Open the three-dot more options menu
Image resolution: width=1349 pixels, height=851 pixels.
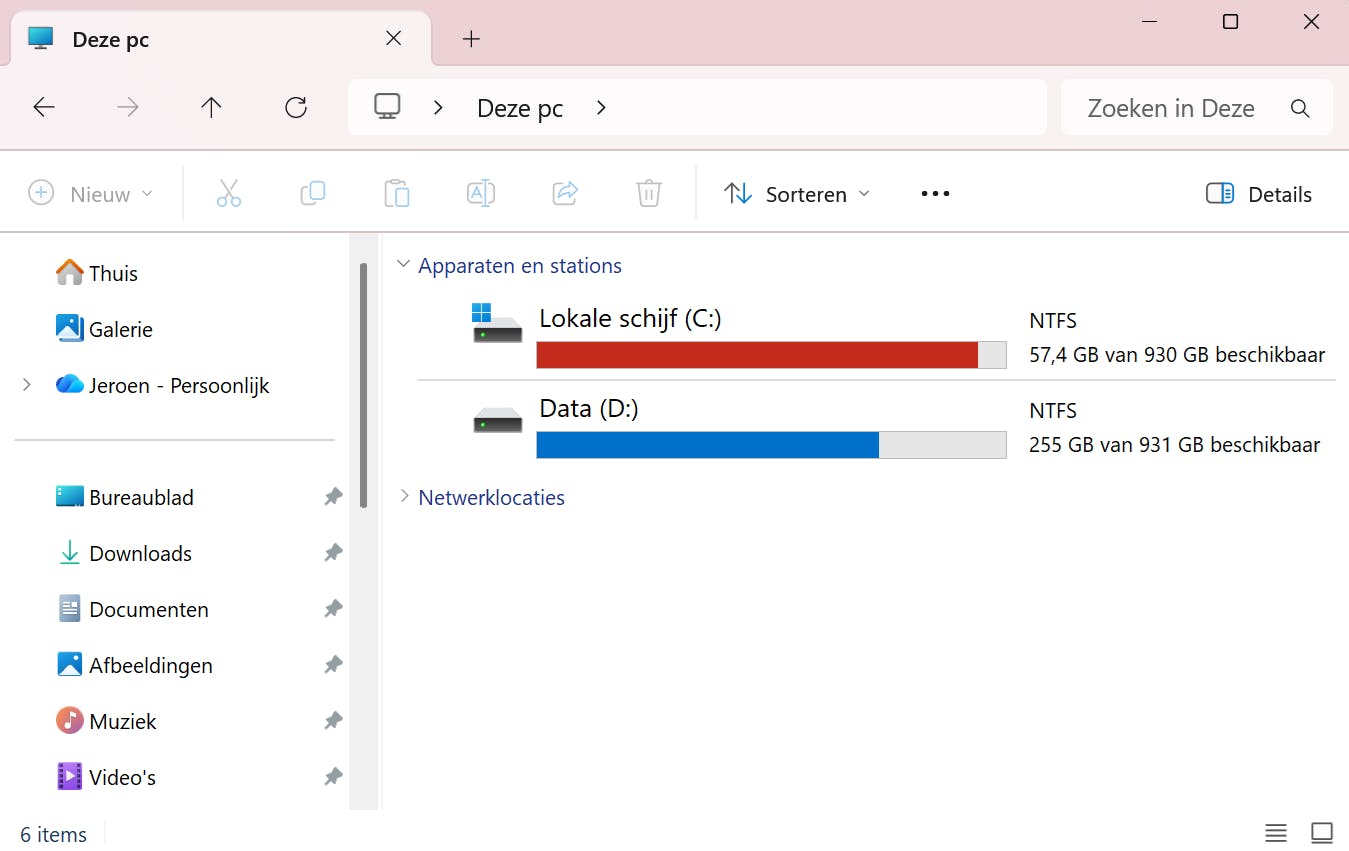coord(935,194)
